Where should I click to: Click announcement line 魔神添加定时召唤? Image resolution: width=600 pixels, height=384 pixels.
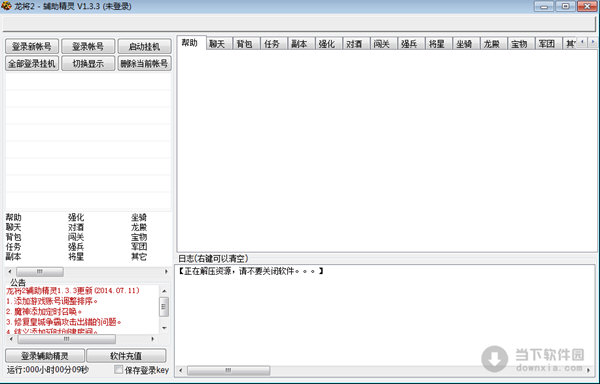click(44, 311)
